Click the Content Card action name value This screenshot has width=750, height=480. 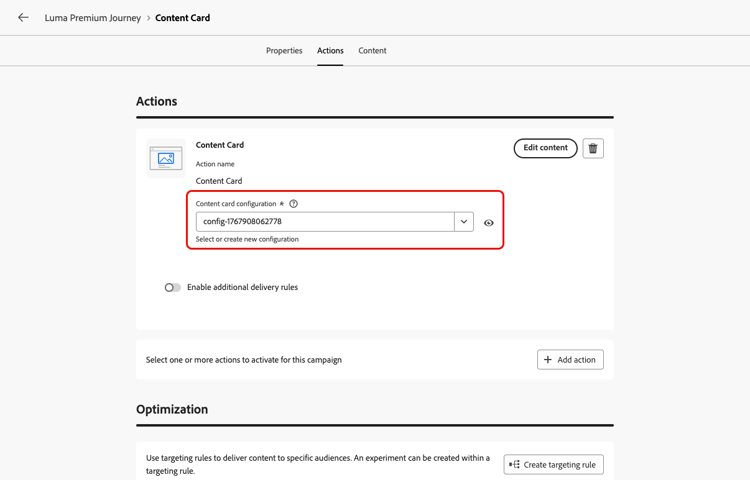click(x=219, y=181)
